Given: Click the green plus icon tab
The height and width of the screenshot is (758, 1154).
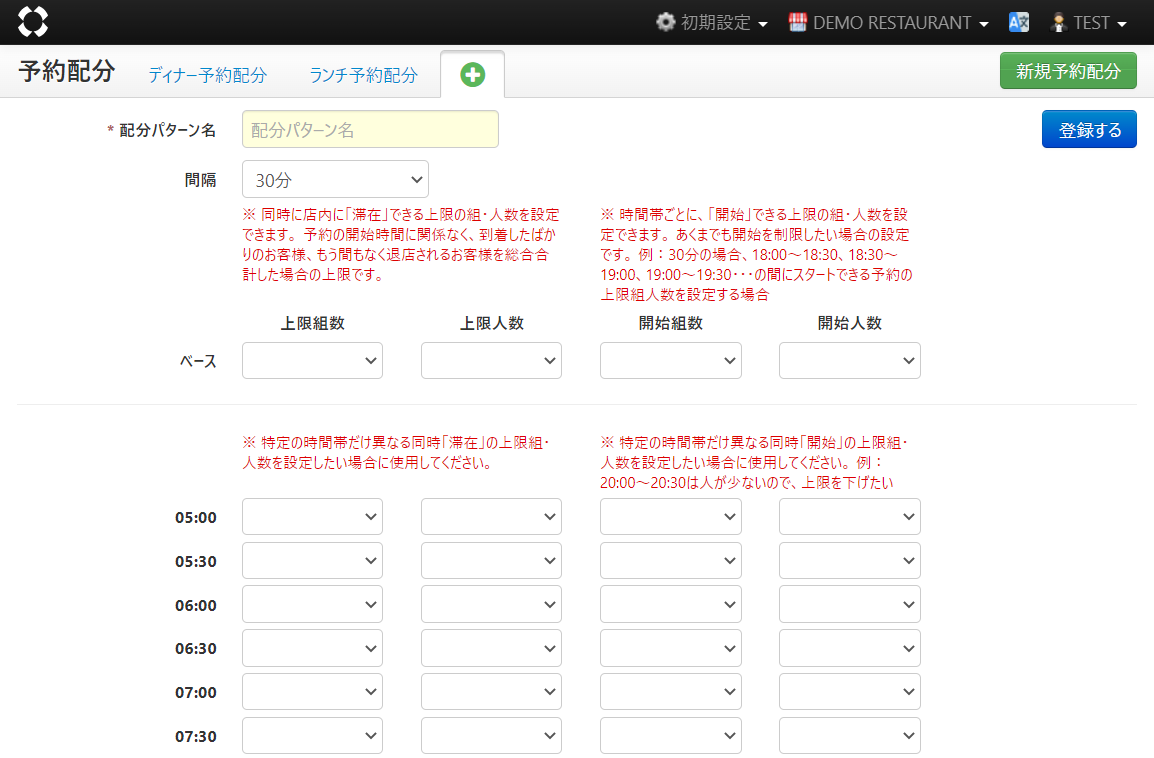Looking at the screenshot, I should (x=472, y=75).
